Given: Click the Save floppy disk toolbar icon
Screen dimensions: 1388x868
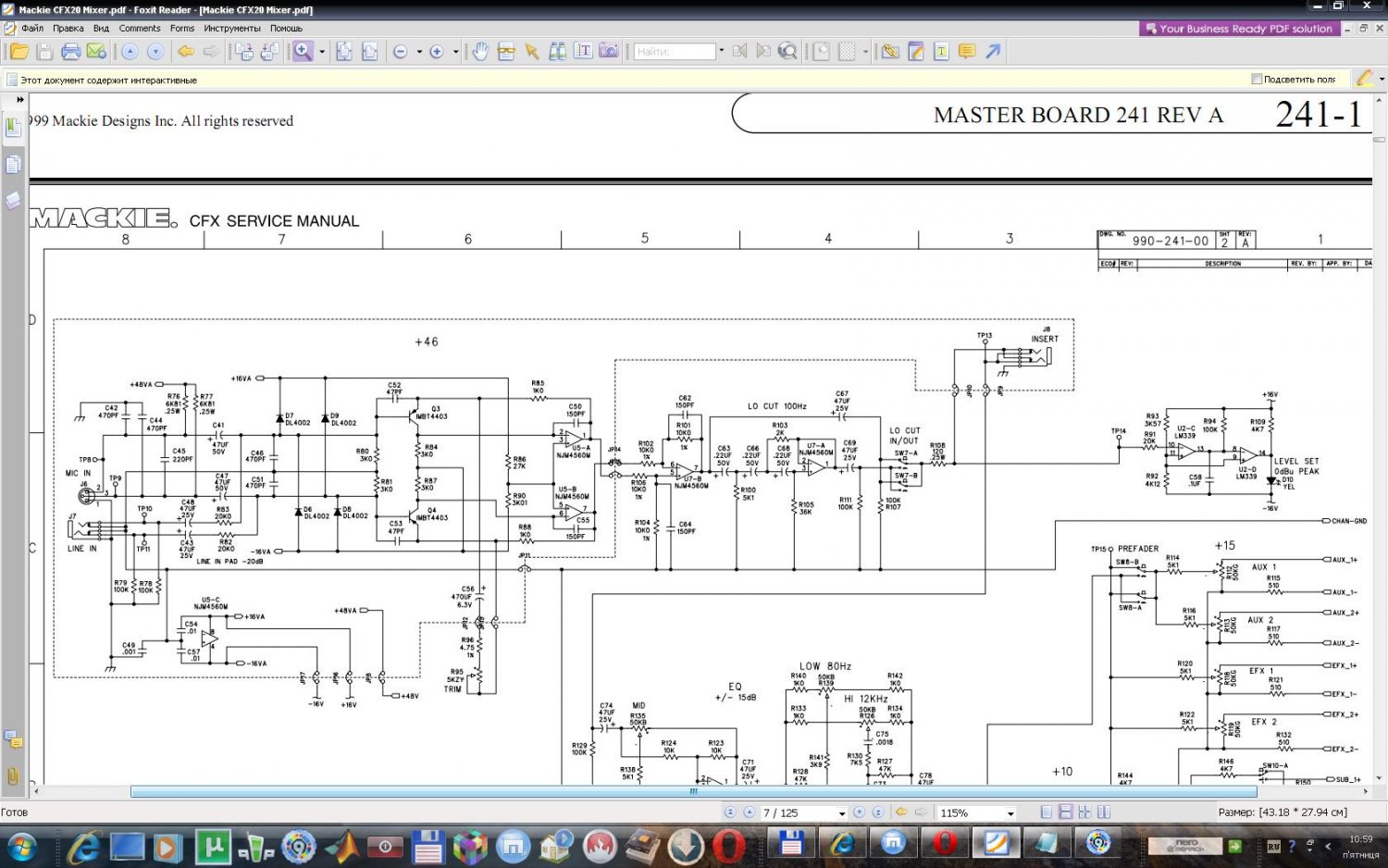Looking at the screenshot, I should (44, 52).
